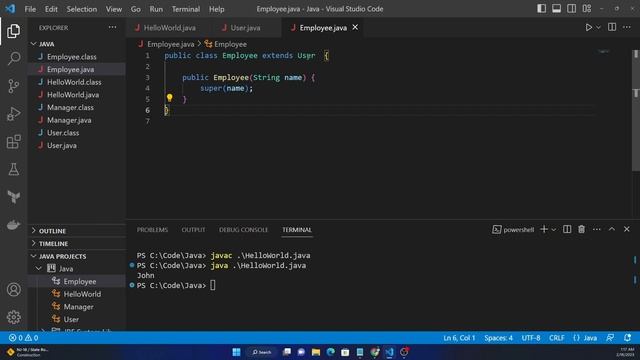Click taskbar Search box
The height and width of the screenshot is (360, 640).
tap(262, 352)
